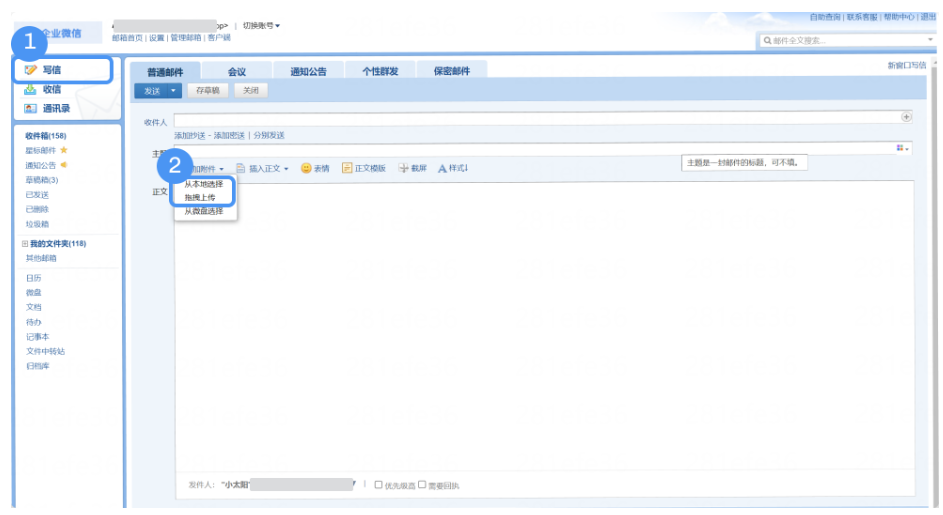Image resolution: width=943 pixels, height=515 pixels.
Task: Check the 需要回执 read receipt checkbox
Action: click(x=421, y=485)
